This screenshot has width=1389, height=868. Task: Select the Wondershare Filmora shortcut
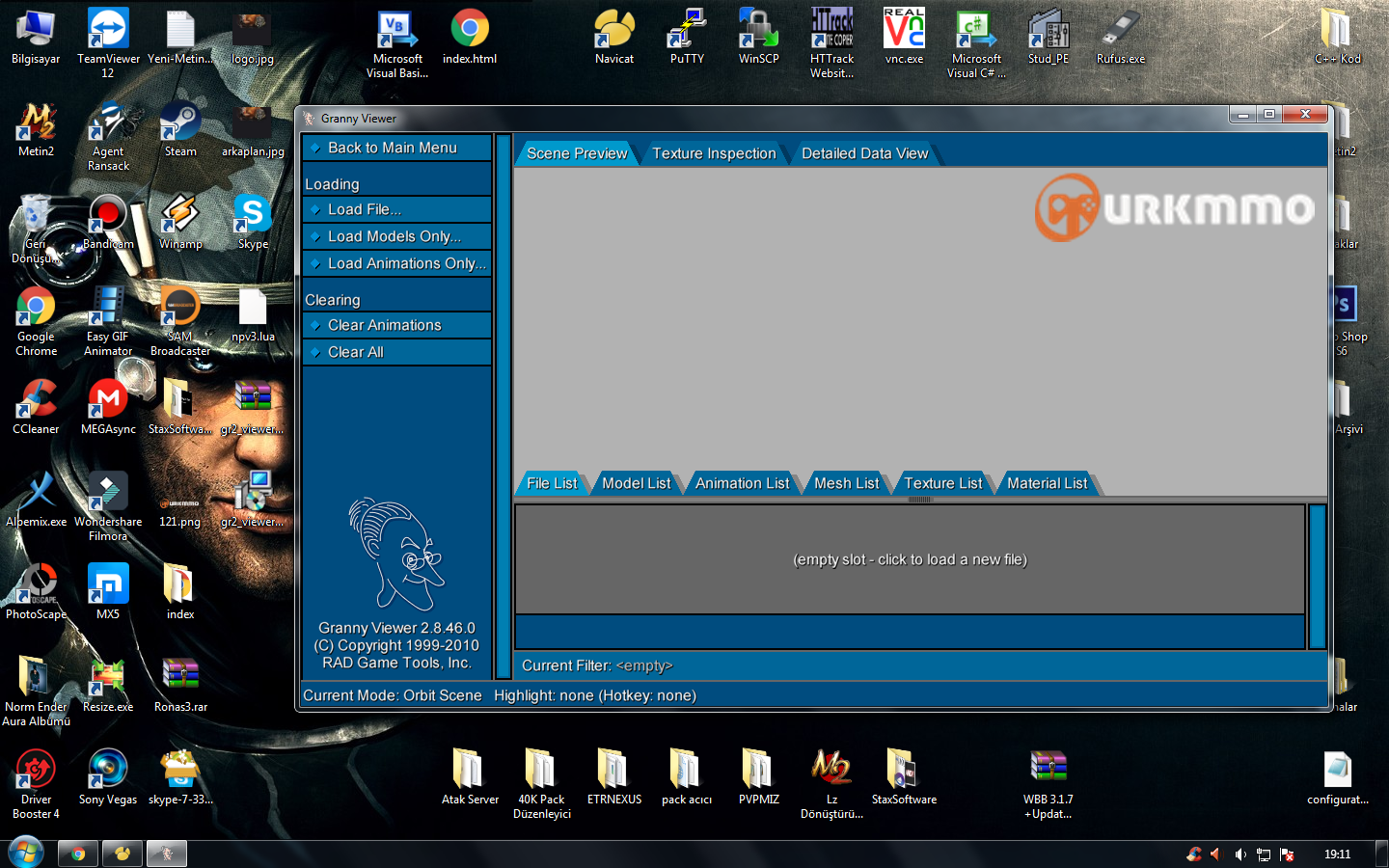[x=108, y=506]
